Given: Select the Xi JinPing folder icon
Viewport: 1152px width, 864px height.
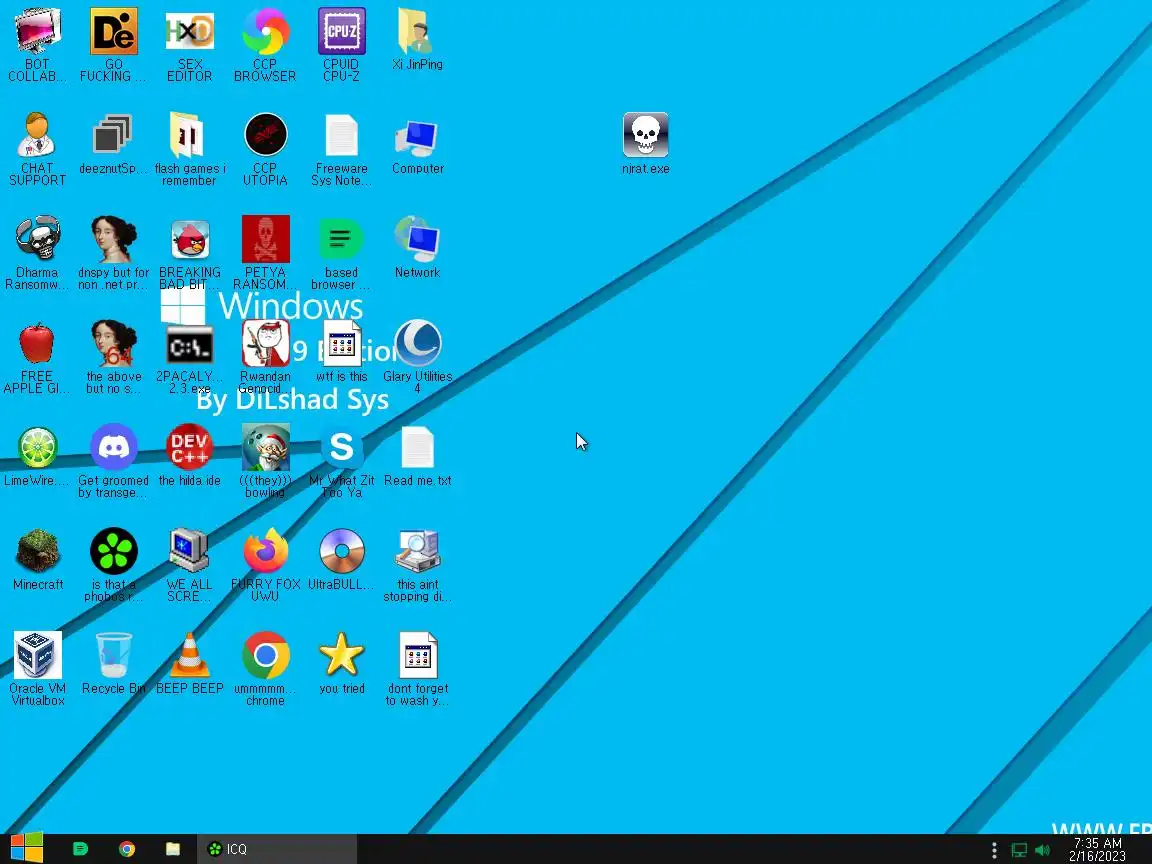Looking at the screenshot, I should point(417,32).
